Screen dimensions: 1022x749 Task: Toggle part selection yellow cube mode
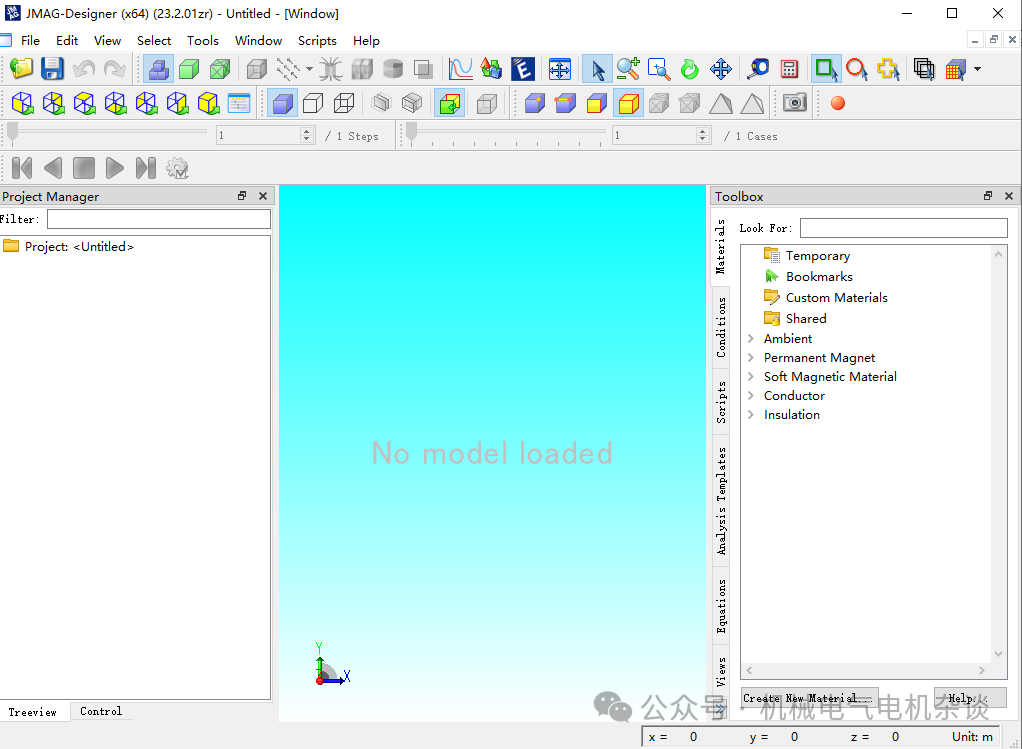click(x=628, y=103)
